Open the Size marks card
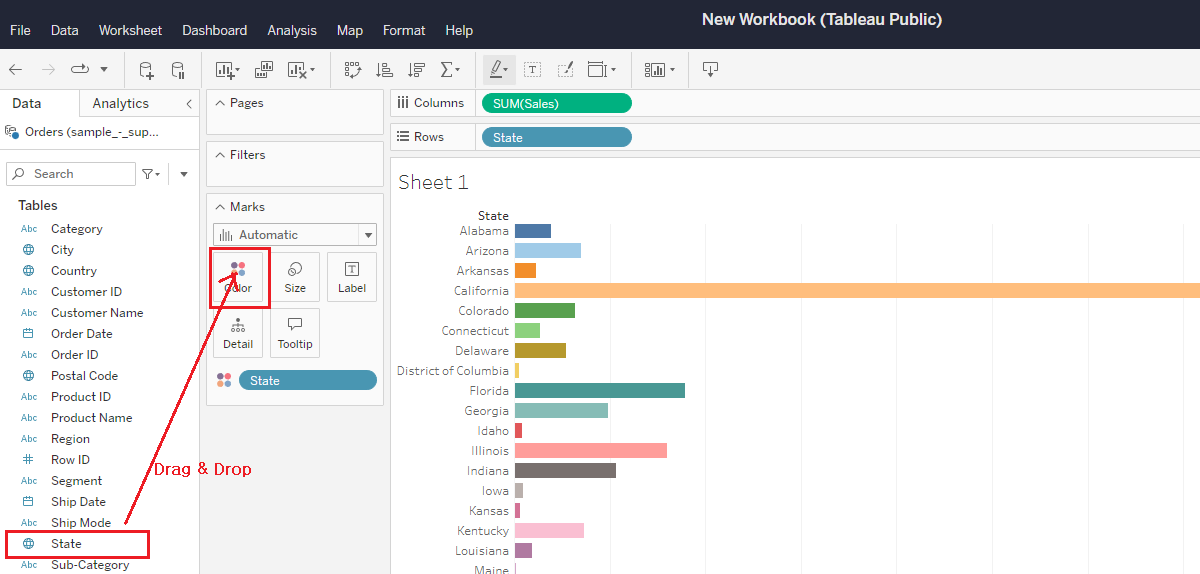 [x=295, y=277]
